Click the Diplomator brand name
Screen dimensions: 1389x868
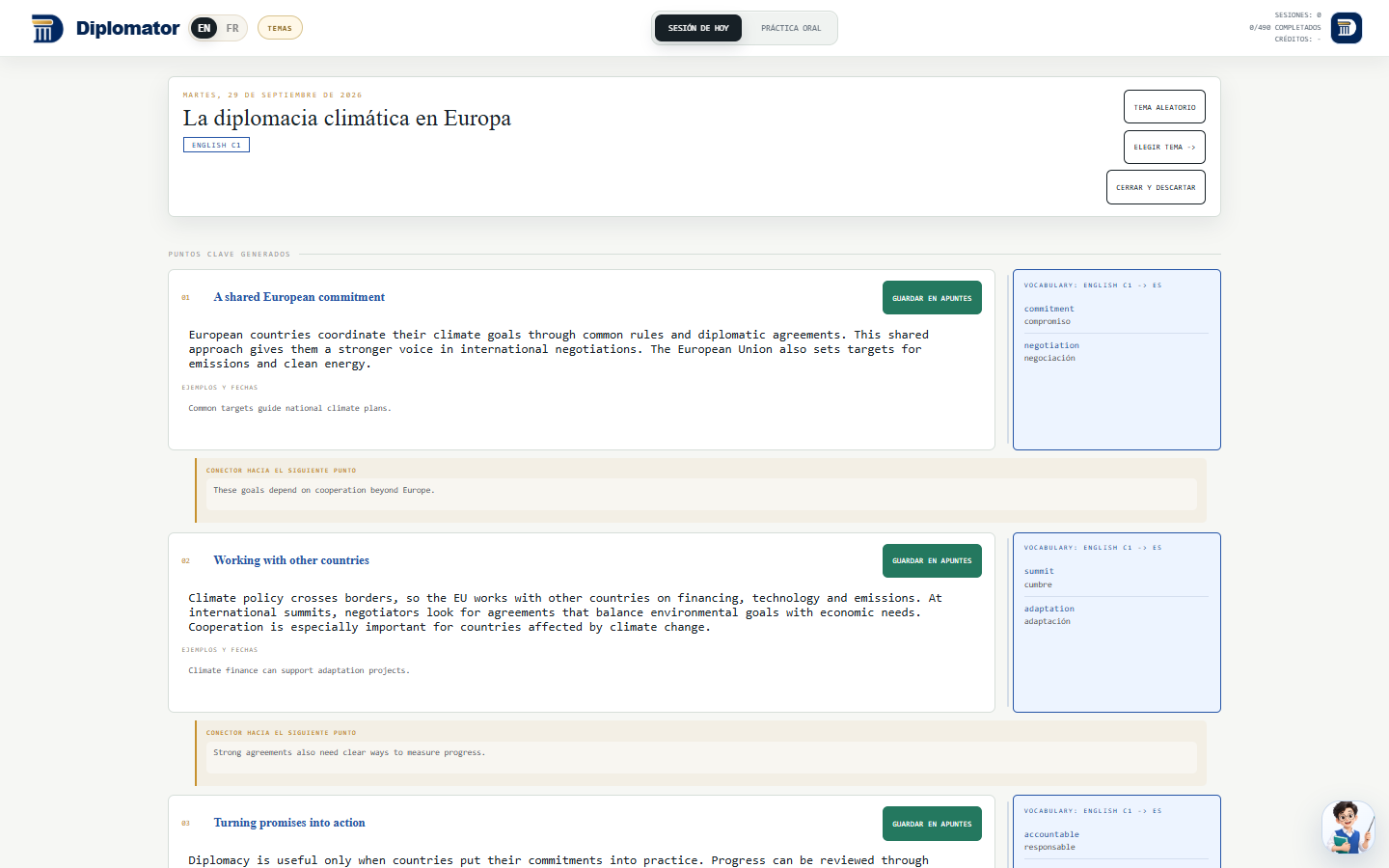pos(127,28)
